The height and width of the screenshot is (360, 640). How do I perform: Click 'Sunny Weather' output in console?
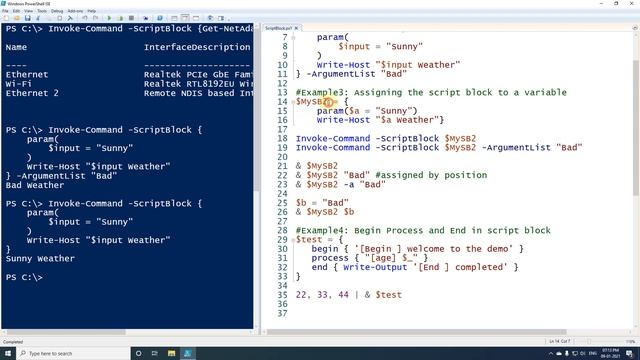point(40,259)
